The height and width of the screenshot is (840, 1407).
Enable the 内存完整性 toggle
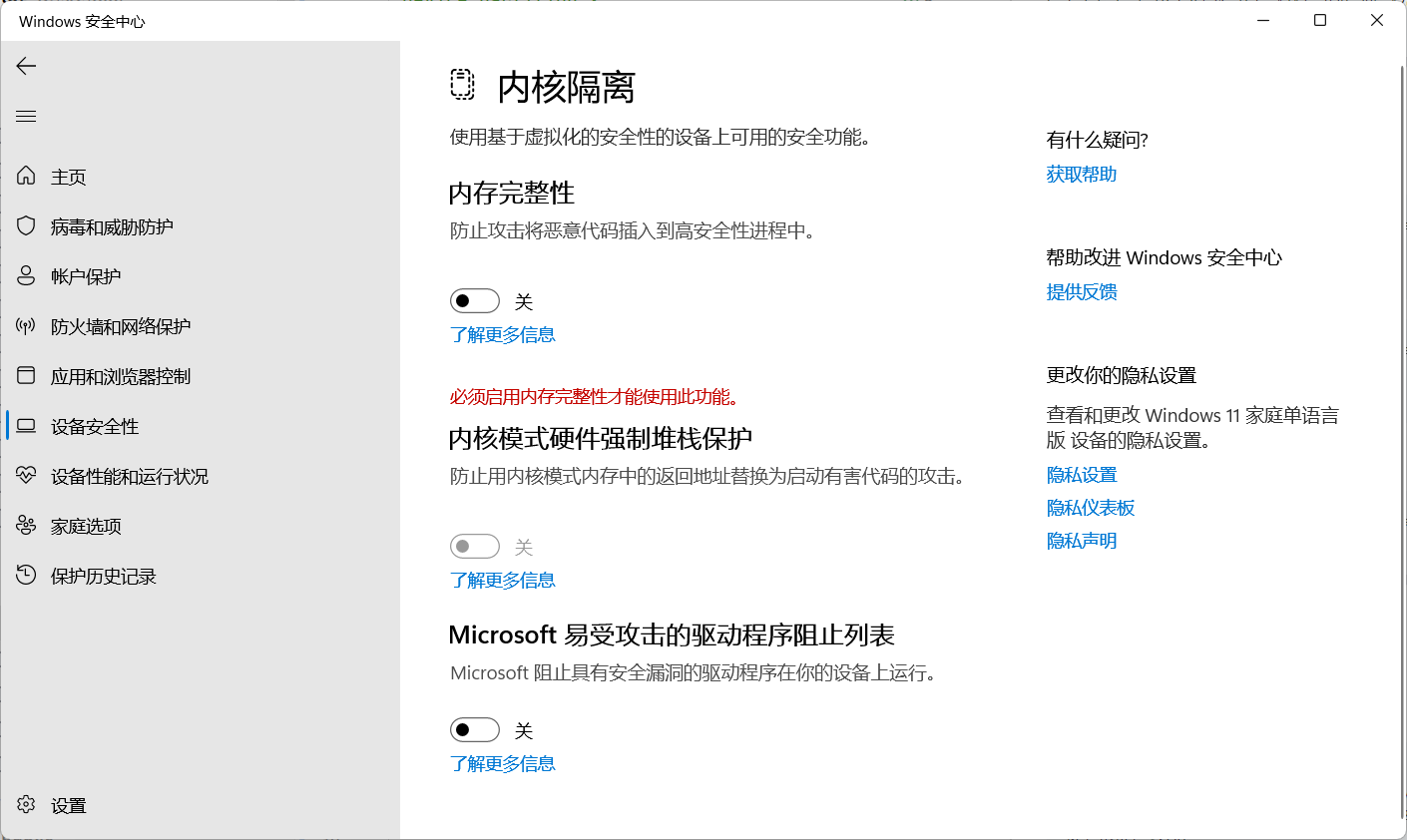click(x=474, y=300)
